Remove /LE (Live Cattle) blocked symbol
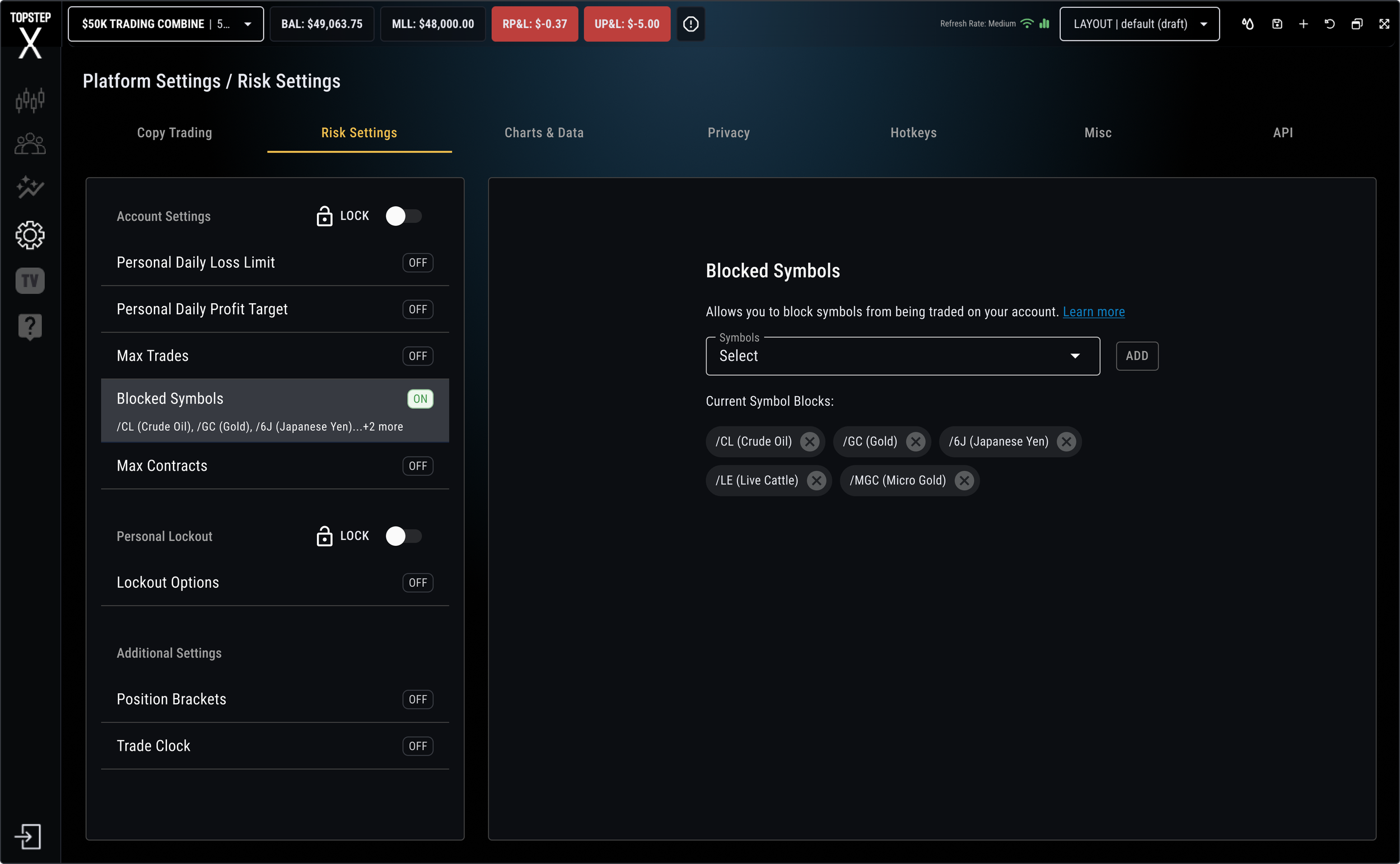 coord(816,481)
